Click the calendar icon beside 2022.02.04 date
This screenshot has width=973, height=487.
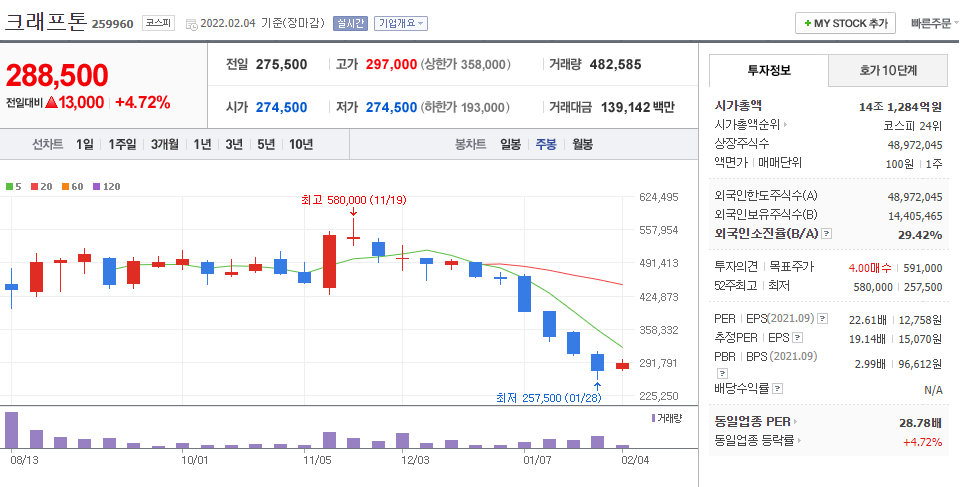click(x=192, y=24)
